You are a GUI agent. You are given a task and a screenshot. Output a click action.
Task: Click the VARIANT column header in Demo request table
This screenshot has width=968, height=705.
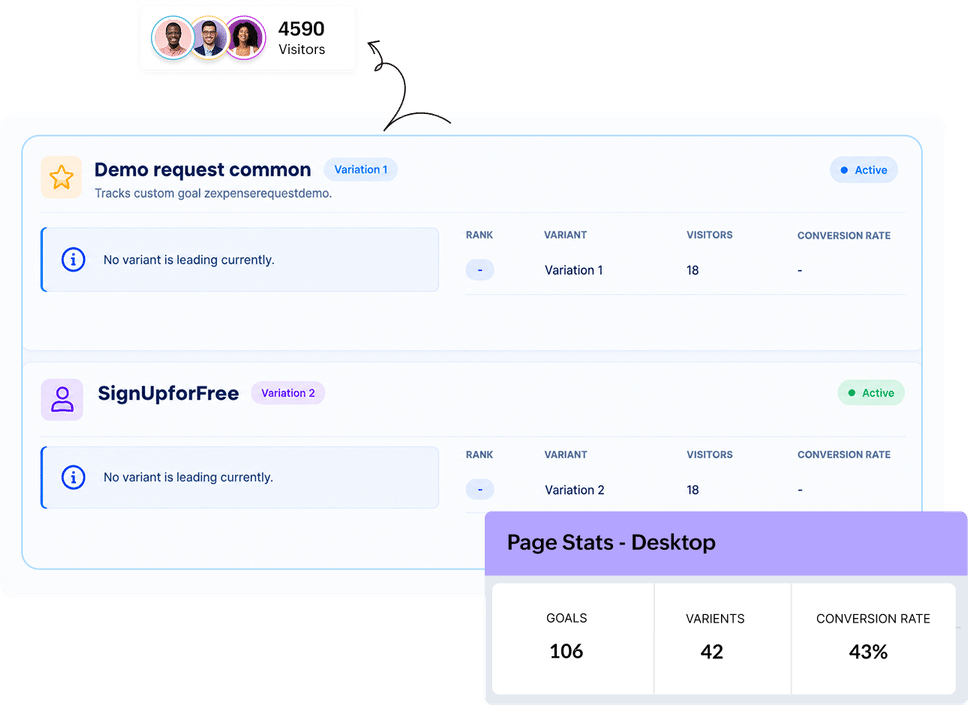[565, 235]
